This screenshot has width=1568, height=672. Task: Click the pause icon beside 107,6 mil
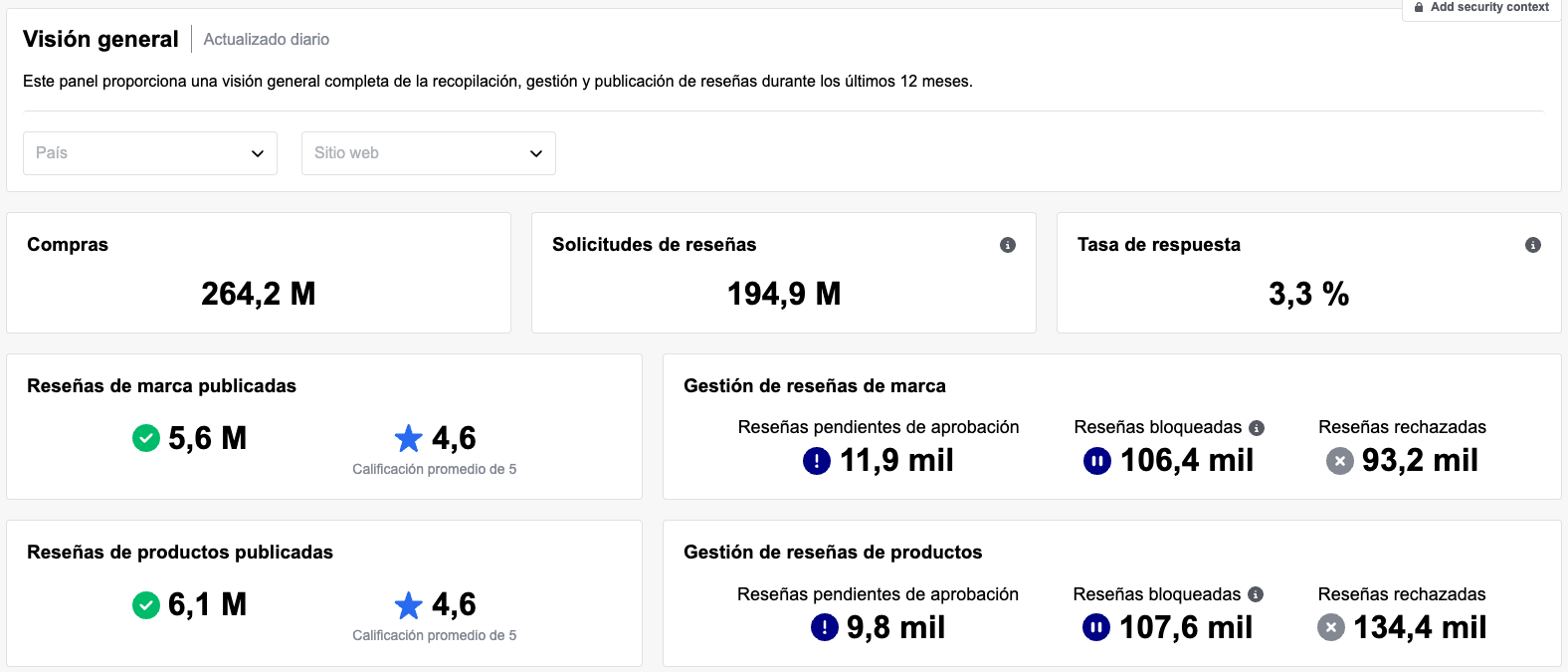pyautogui.click(x=1095, y=627)
